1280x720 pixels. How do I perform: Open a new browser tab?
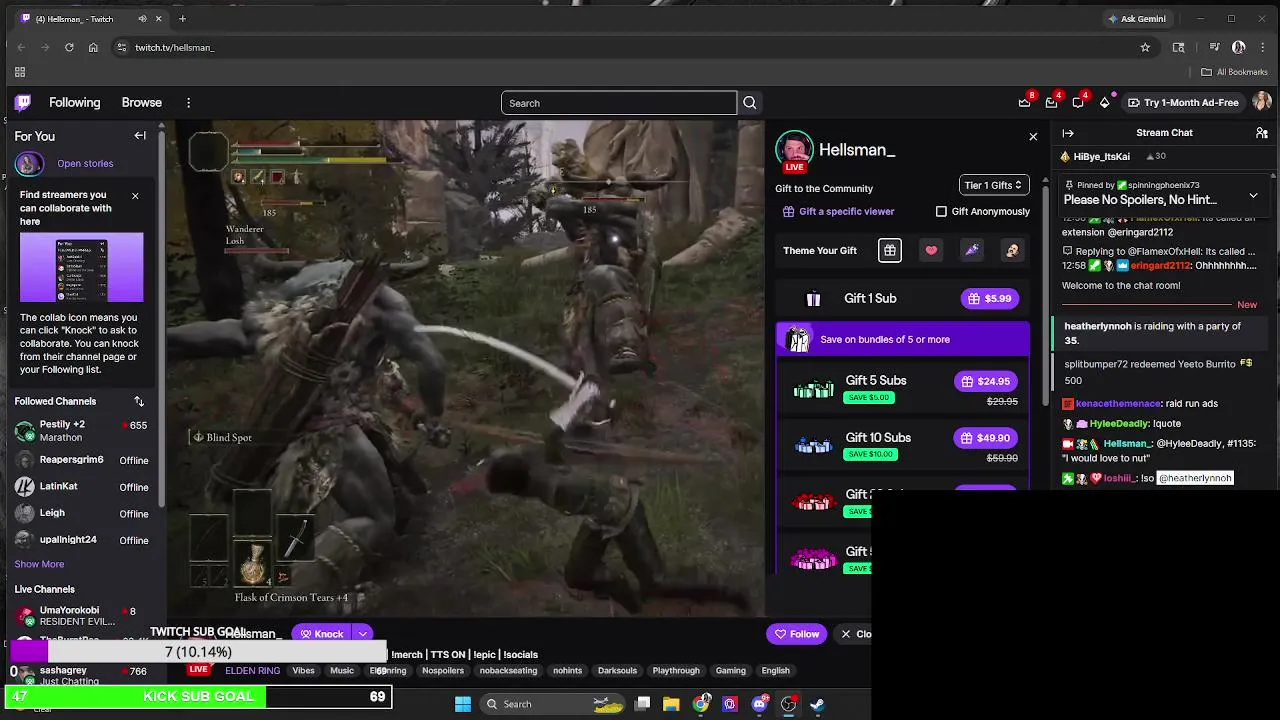pos(182,18)
